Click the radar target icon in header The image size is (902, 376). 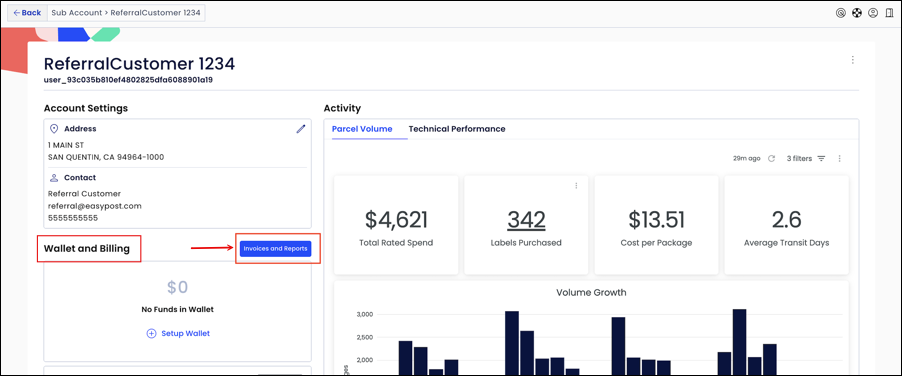click(x=840, y=13)
